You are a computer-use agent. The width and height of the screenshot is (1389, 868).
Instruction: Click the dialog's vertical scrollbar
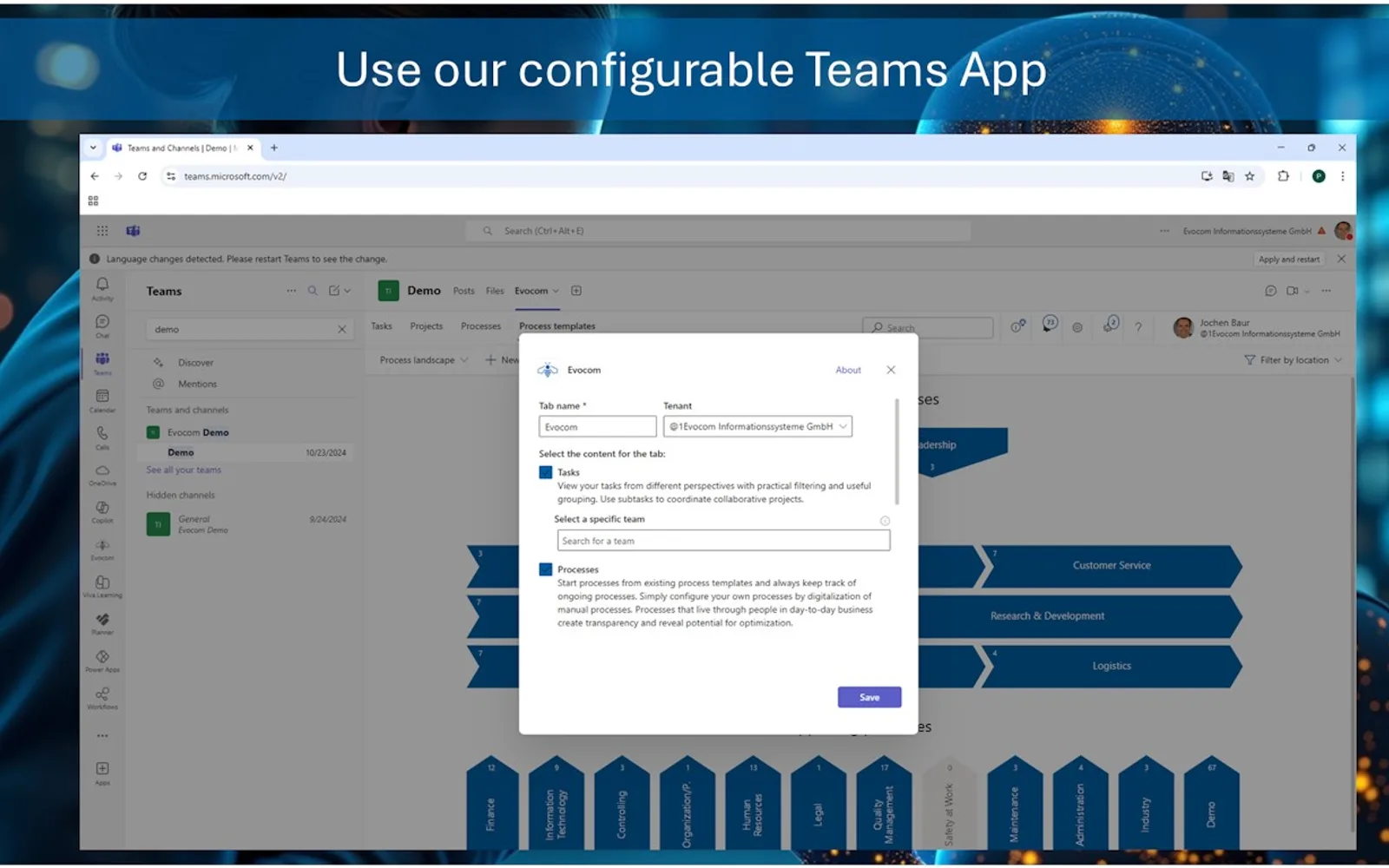point(897,451)
